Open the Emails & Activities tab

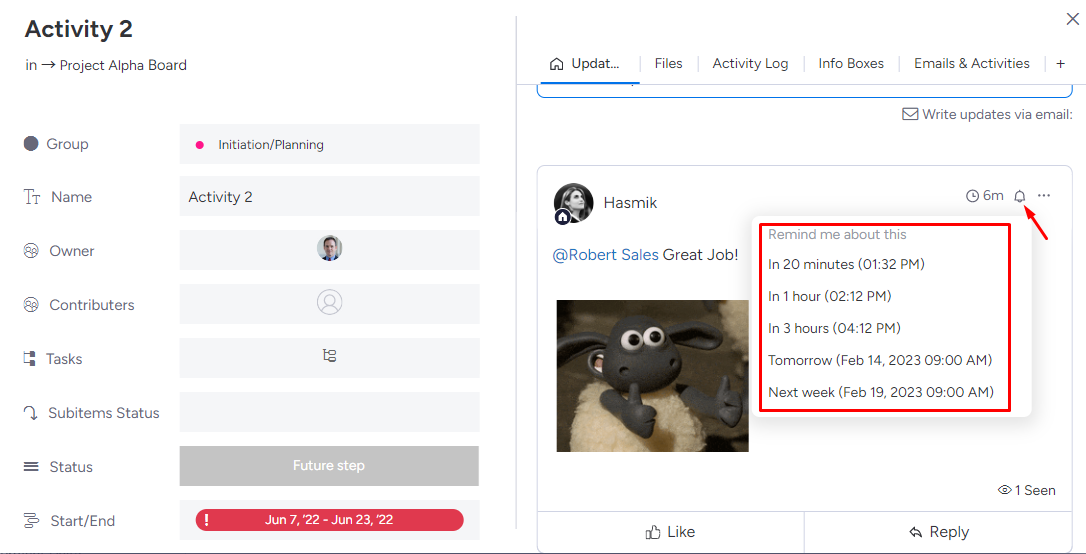coord(972,64)
